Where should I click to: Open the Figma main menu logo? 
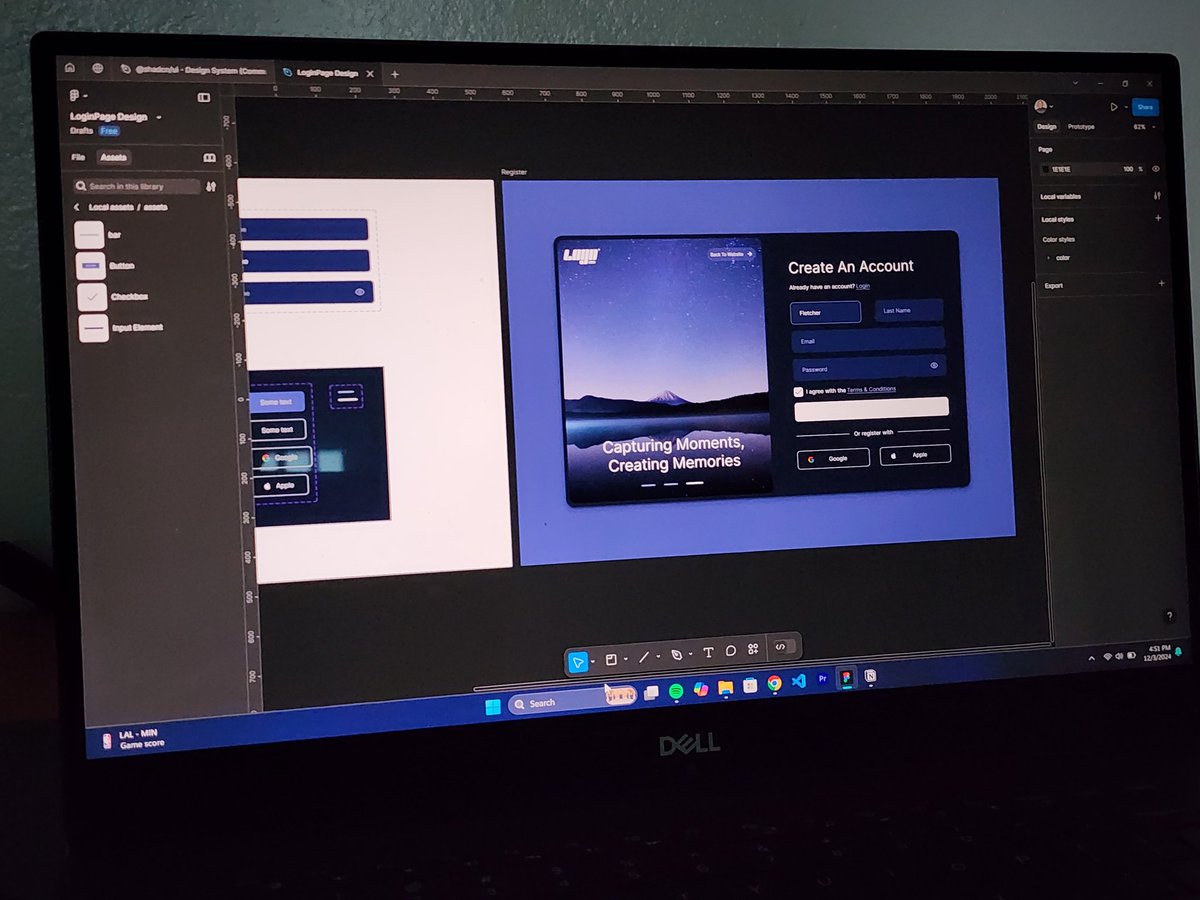click(x=75, y=96)
